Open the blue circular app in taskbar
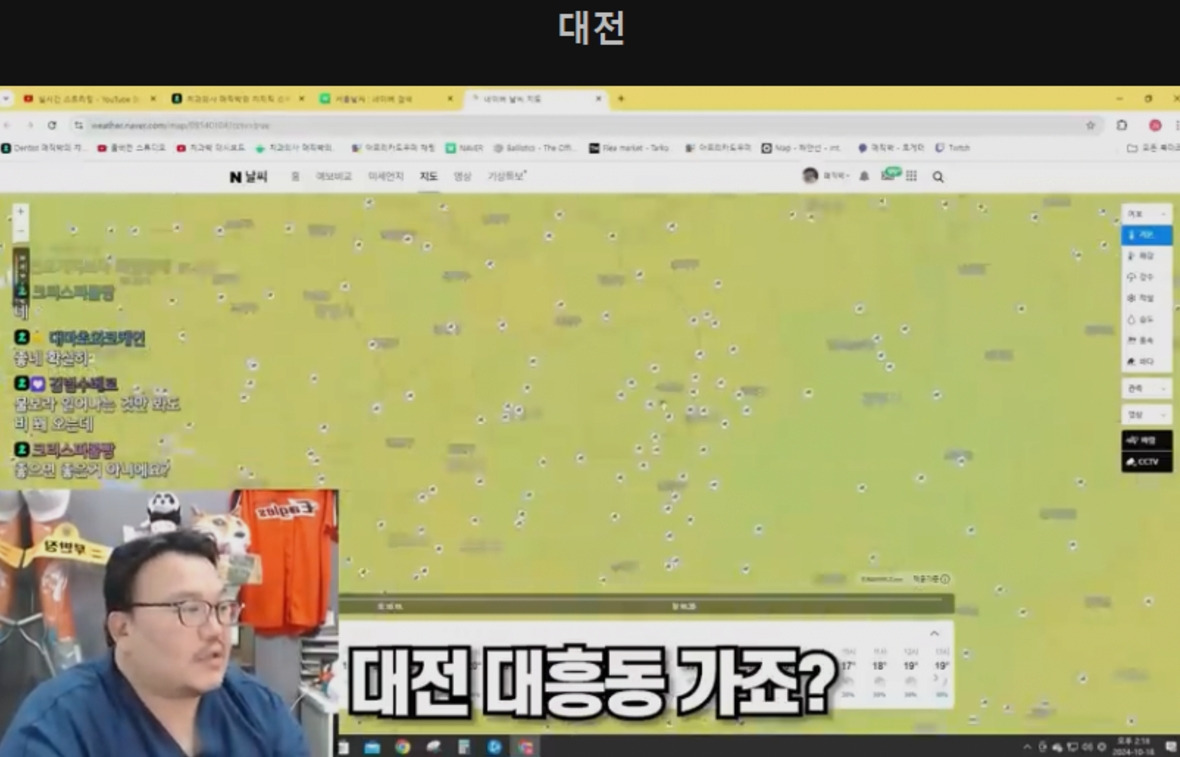1180x757 pixels. [494, 746]
